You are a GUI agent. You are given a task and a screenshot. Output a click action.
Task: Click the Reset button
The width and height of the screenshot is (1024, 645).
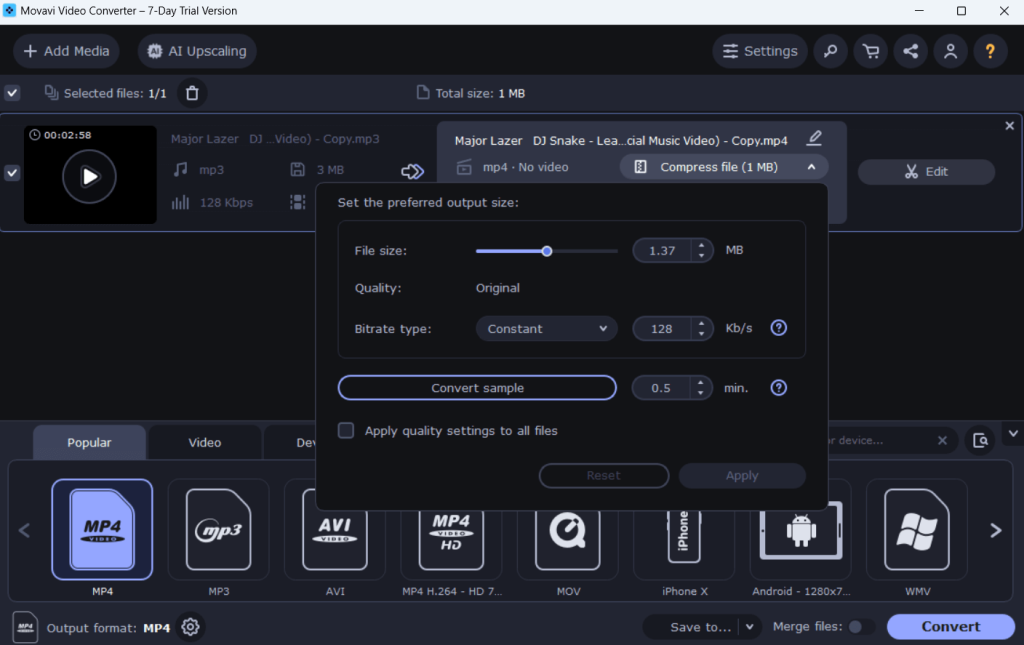coord(604,475)
